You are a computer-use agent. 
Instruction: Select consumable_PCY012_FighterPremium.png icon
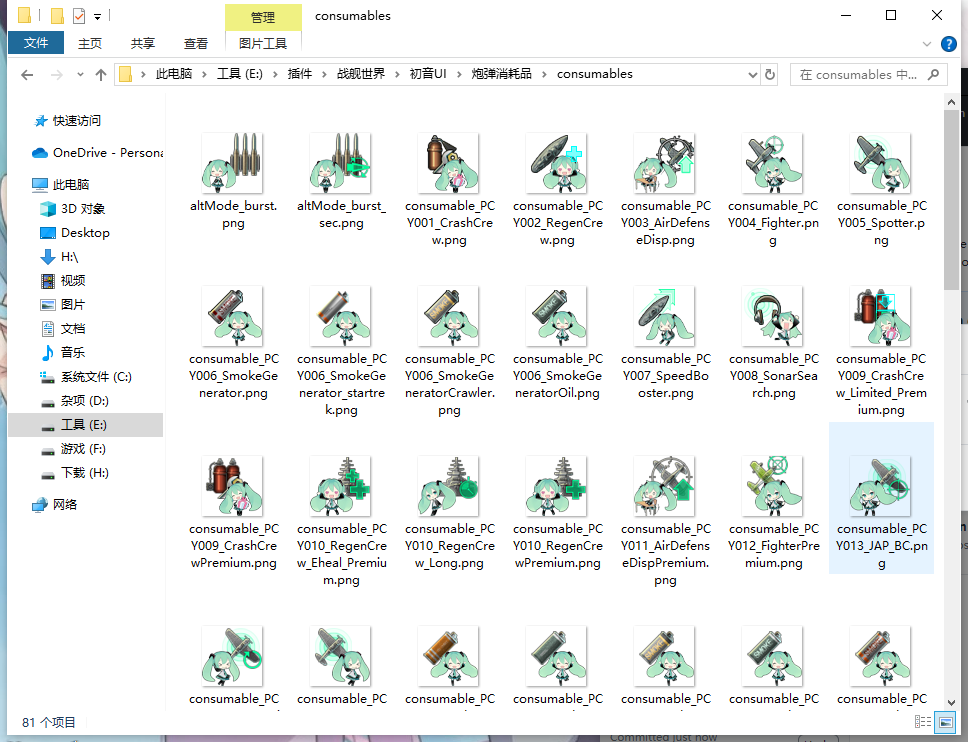[x=773, y=486]
